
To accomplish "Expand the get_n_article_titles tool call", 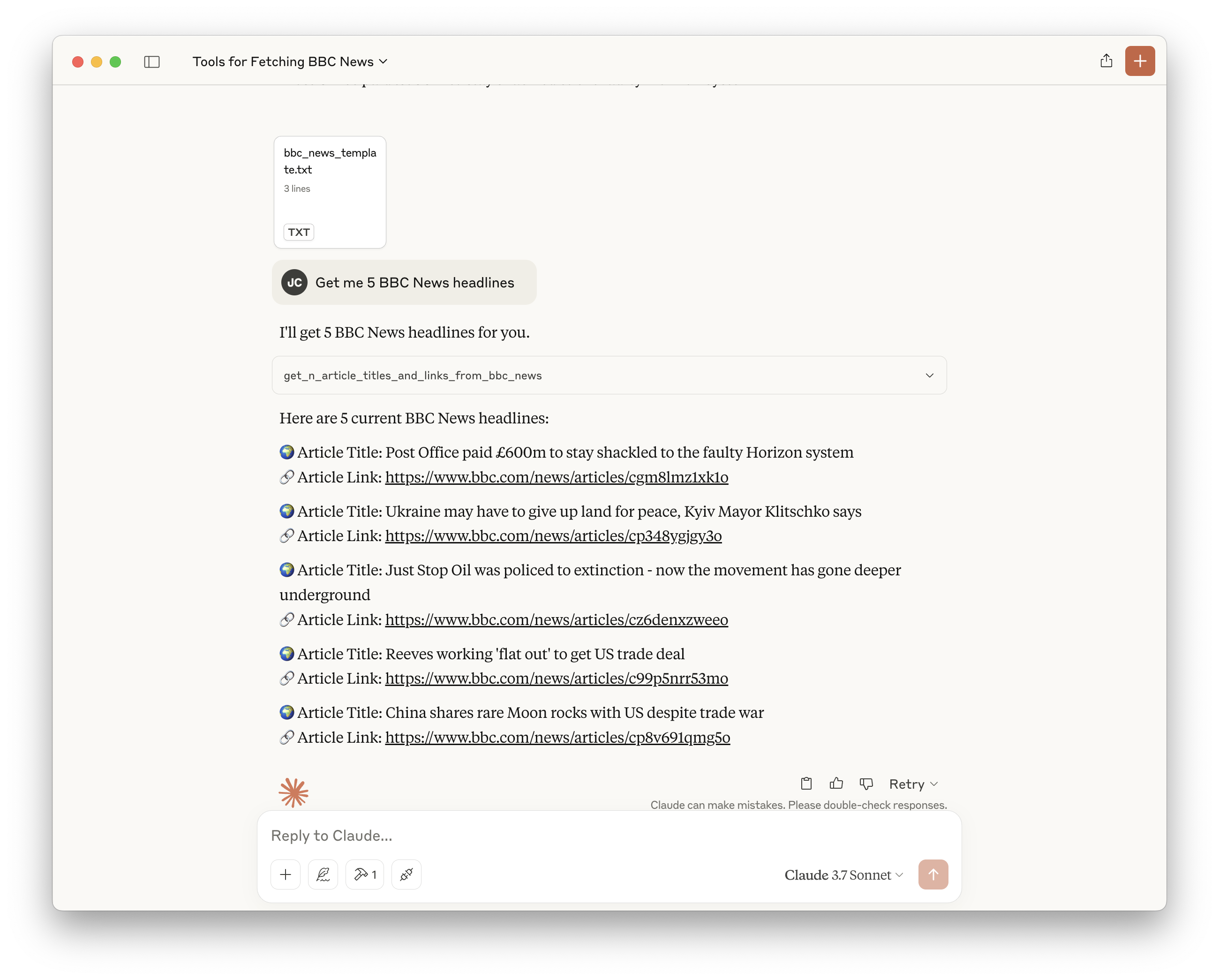I will point(609,375).
